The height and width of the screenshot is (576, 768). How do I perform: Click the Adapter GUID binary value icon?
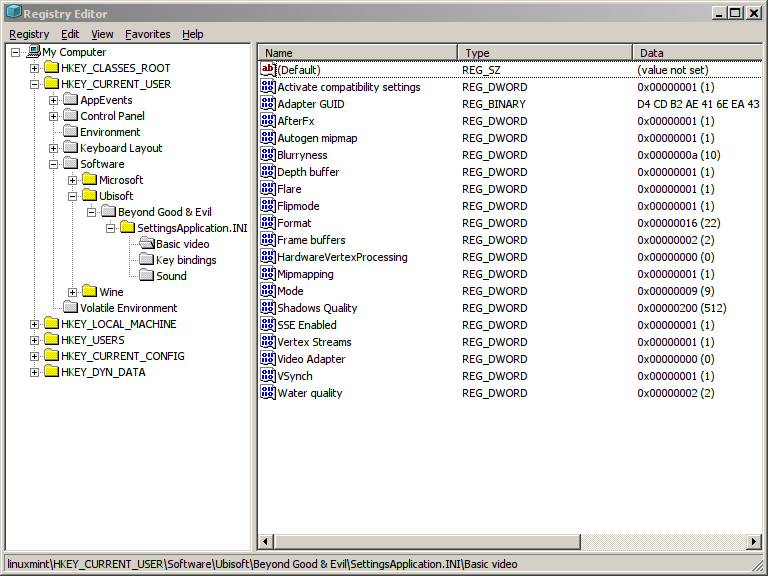click(x=268, y=104)
